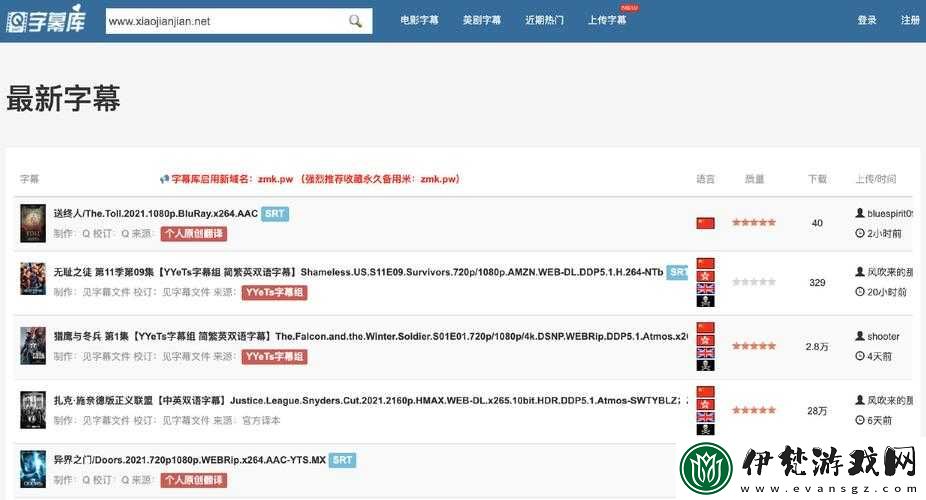
Task: Click China flag in Shameless row
Action: click(705, 263)
